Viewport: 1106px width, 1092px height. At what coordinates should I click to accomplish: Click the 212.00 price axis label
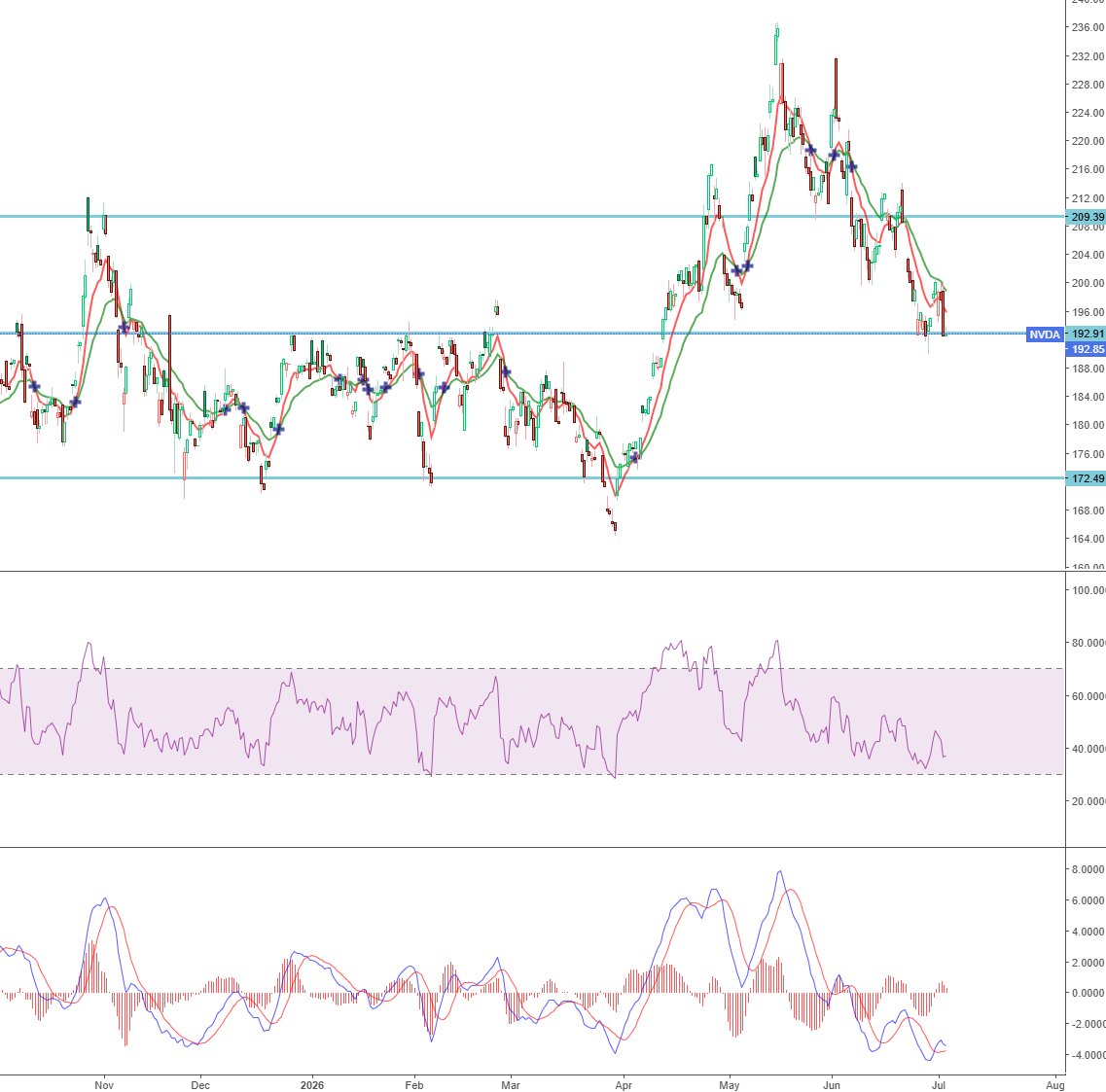pos(1088,198)
